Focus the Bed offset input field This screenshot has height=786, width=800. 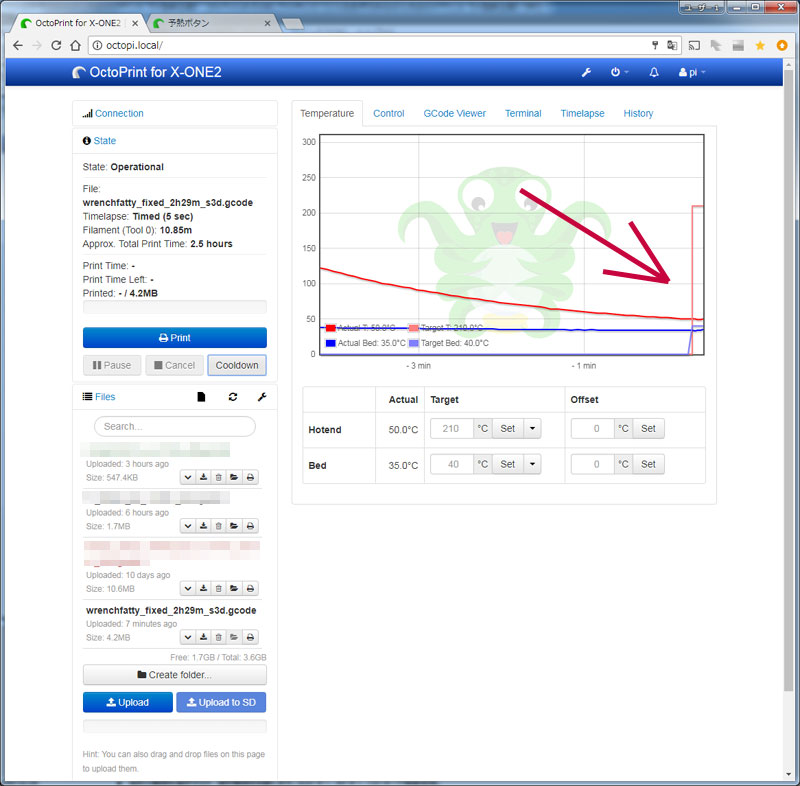(x=592, y=464)
